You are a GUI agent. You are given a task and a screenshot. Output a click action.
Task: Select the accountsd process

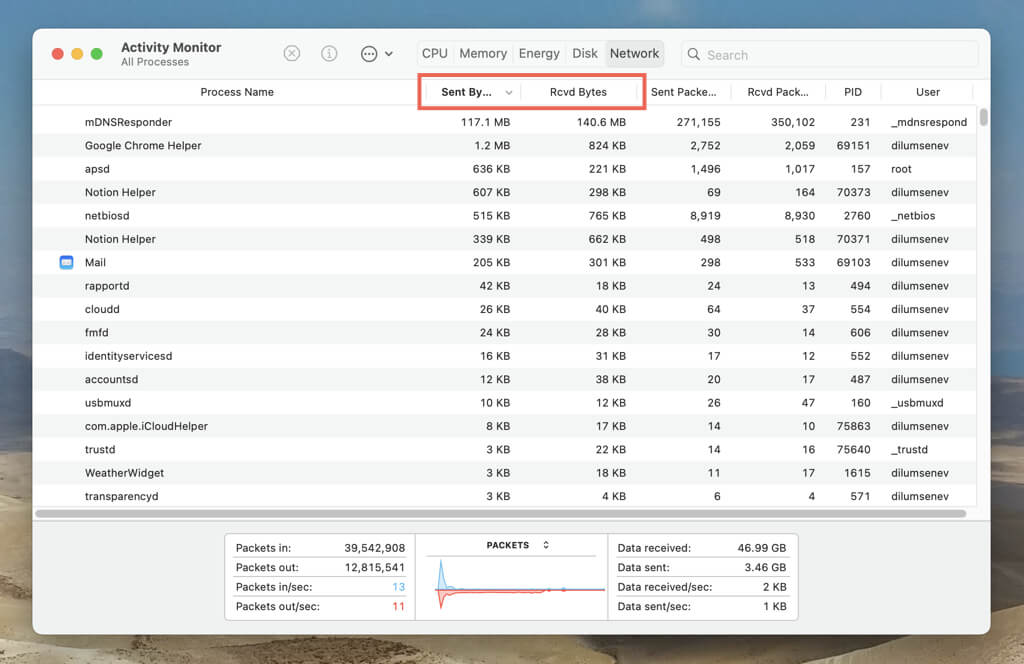[505, 379]
